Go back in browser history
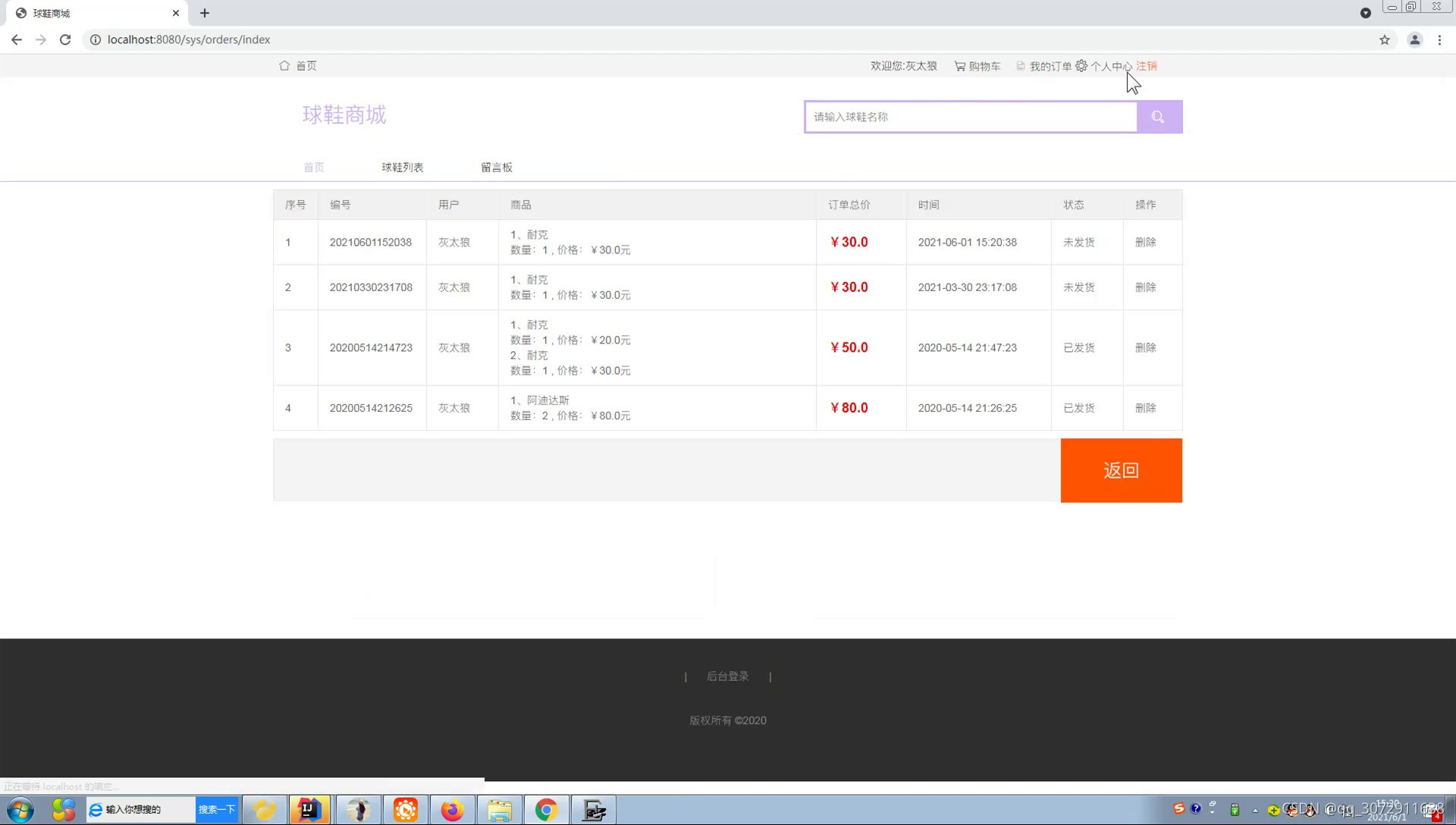The height and width of the screenshot is (825, 1456). pos(17,39)
